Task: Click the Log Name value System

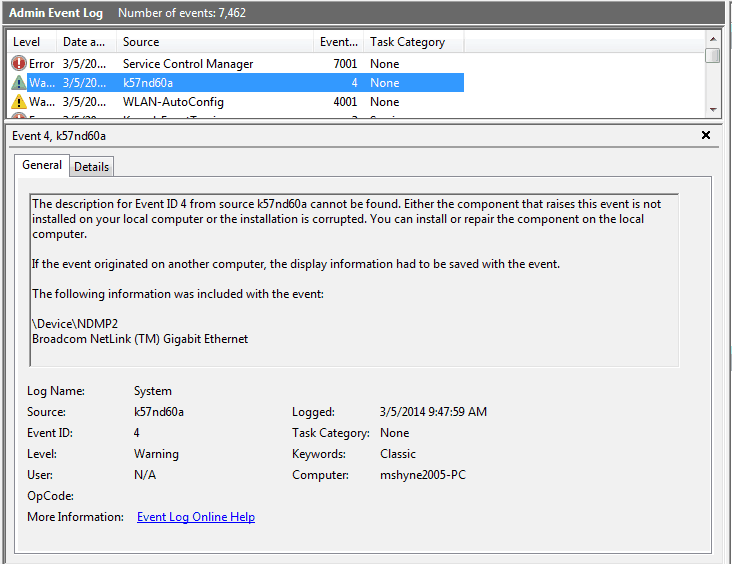Action: coord(153,391)
